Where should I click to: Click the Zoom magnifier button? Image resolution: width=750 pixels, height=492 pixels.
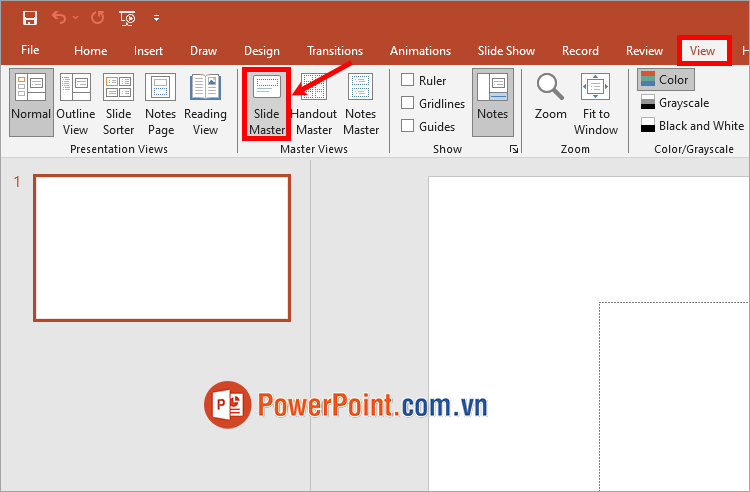(x=551, y=98)
